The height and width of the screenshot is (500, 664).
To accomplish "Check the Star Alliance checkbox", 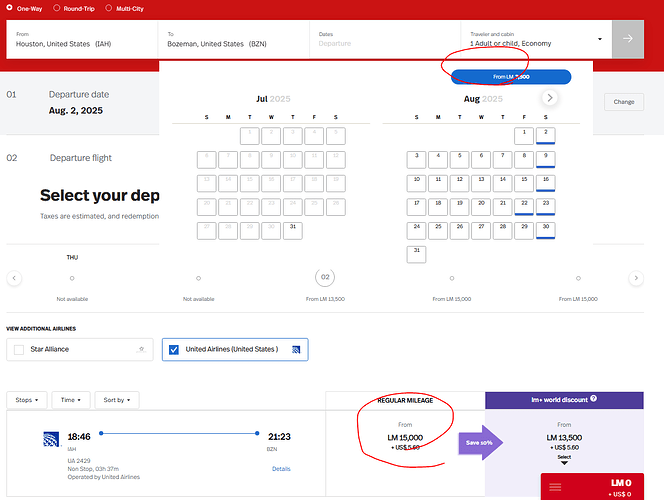I will pyautogui.click(x=19, y=350).
